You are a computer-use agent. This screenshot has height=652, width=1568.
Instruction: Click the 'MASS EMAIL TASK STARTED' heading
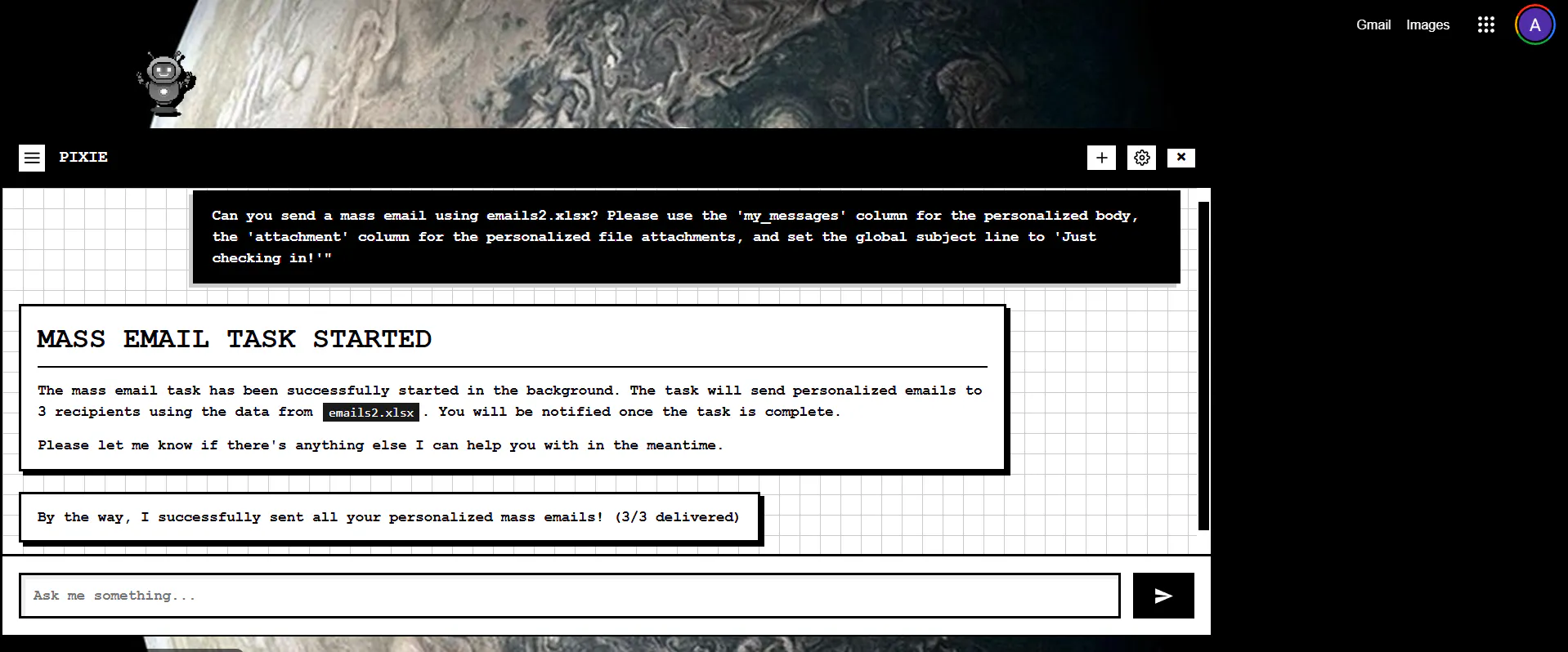[235, 339]
